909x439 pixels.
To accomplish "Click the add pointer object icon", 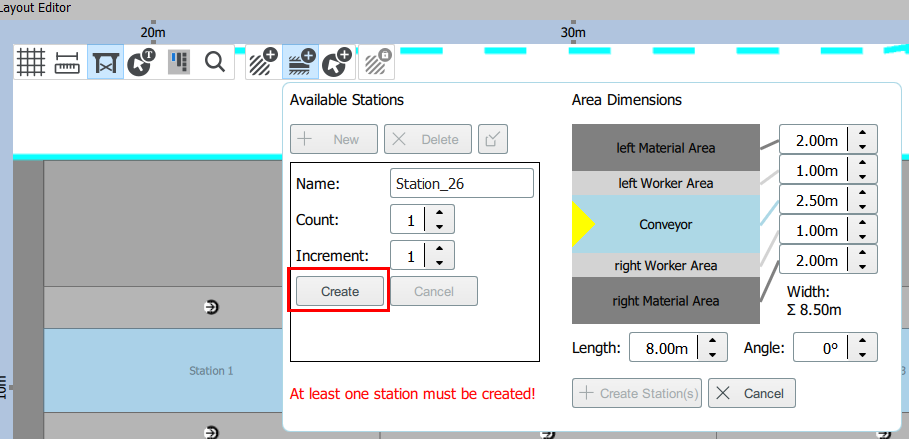I will (337, 62).
